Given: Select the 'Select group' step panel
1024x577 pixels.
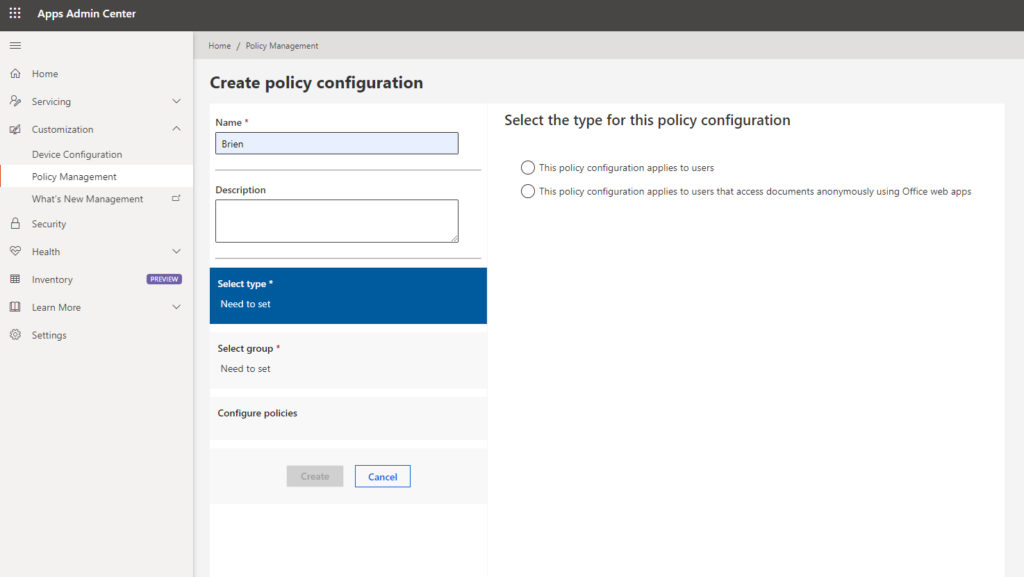Looking at the screenshot, I should pyautogui.click(x=348, y=360).
